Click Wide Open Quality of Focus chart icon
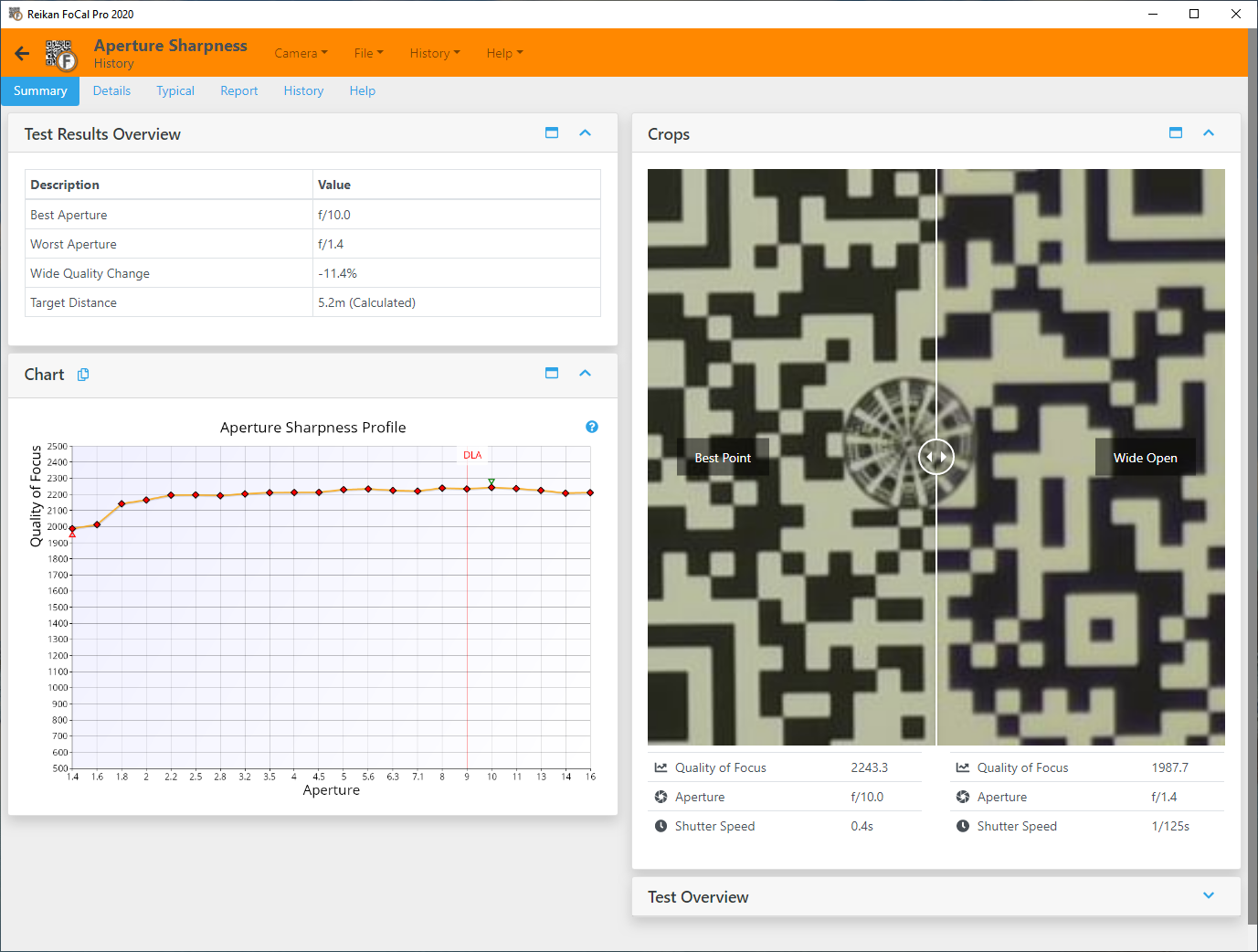Viewport: 1258px width, 952px height. tap(963, 767)
